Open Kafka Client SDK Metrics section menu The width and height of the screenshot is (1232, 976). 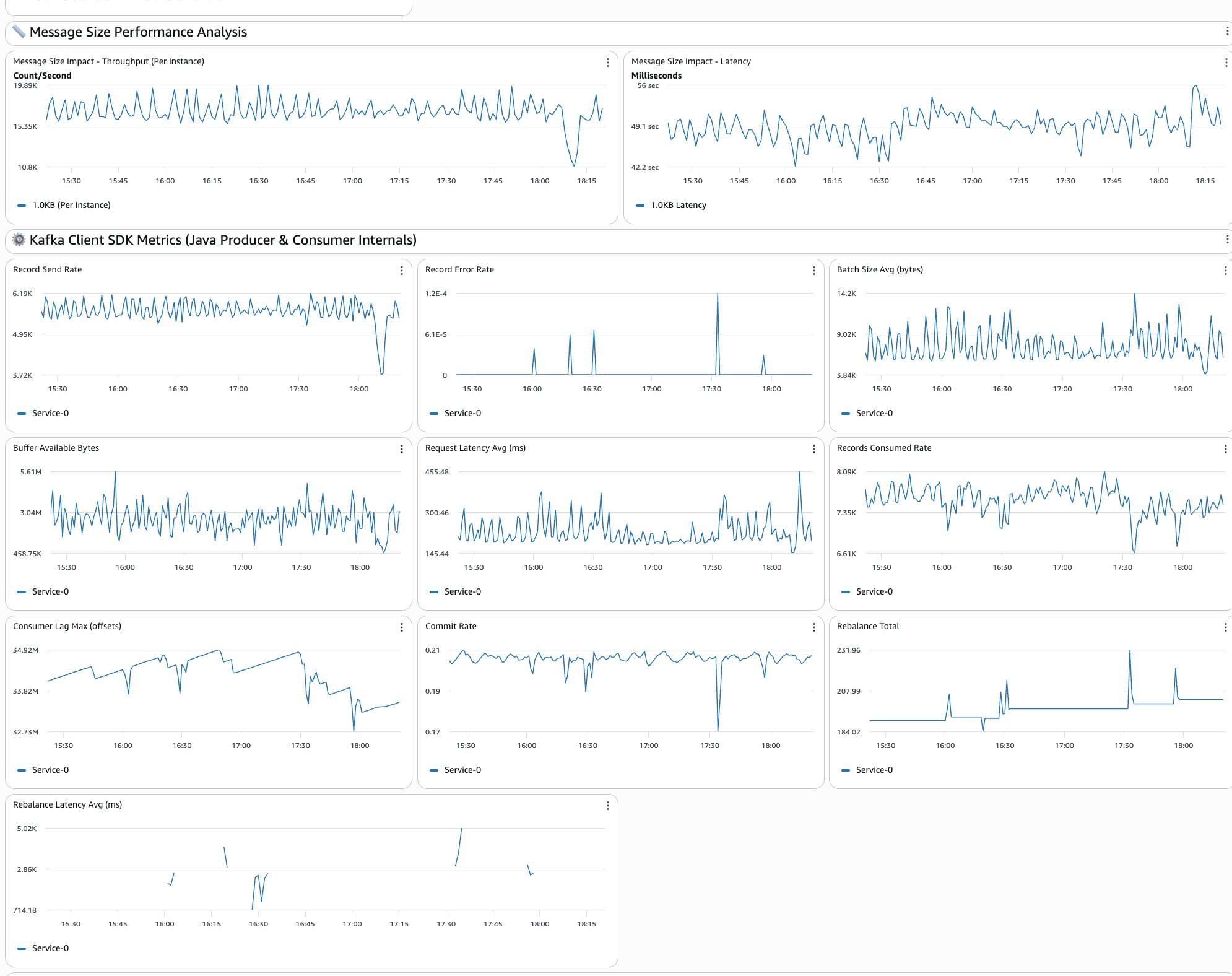pyautogui.click(x=1227, y=240)
